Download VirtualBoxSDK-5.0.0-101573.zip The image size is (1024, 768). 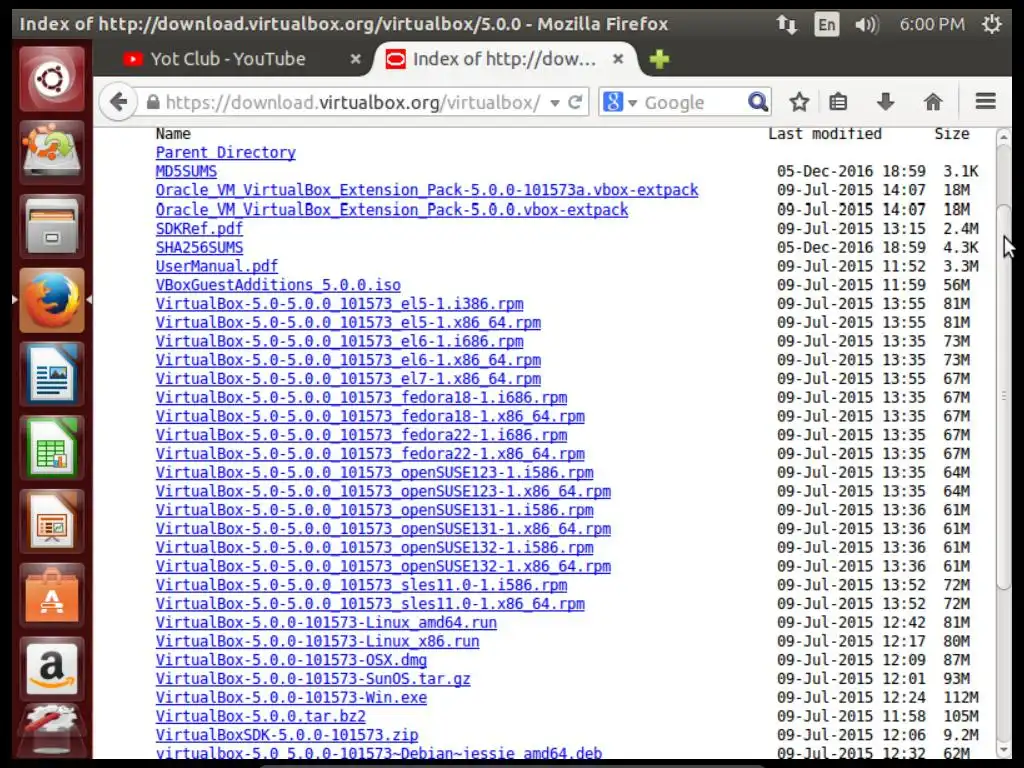287,736
